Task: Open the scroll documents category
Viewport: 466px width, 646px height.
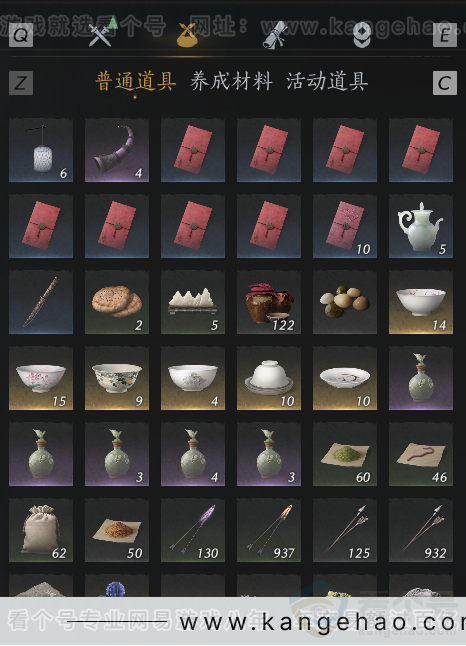Action: point(275,35)
